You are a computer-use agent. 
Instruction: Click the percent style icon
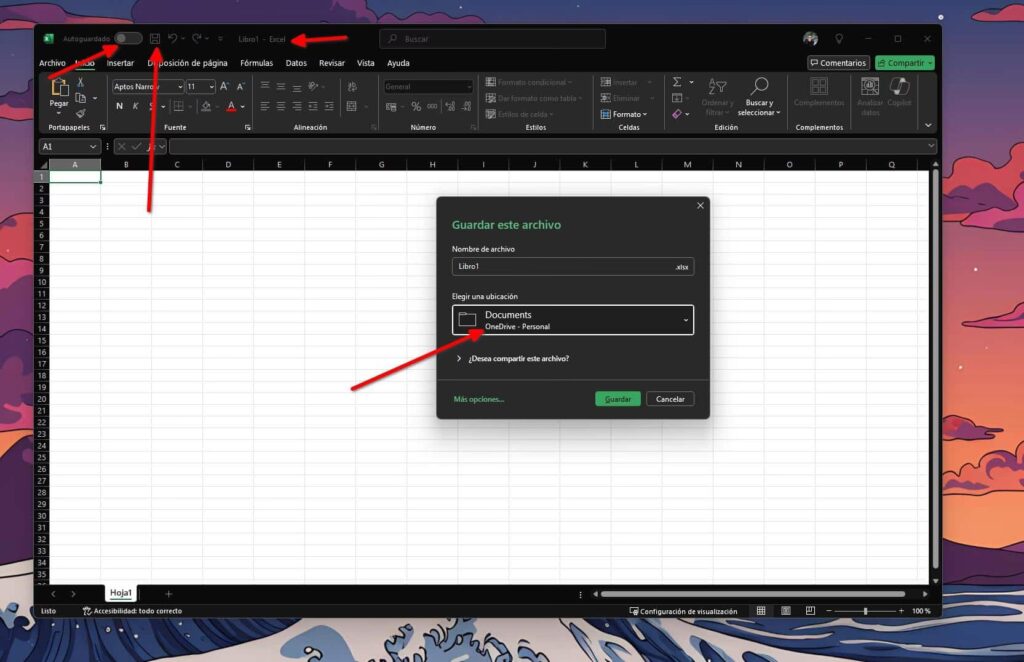(416, 106)
